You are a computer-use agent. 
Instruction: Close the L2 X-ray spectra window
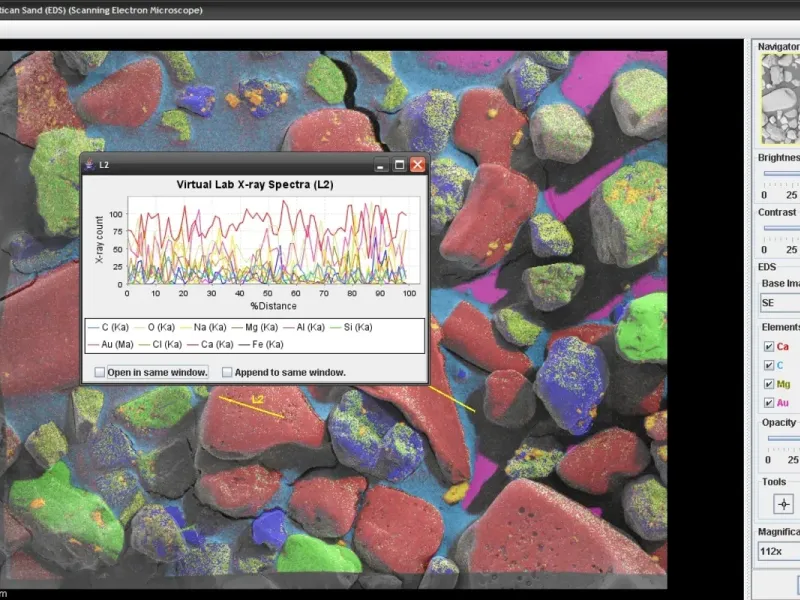(417, 165)
